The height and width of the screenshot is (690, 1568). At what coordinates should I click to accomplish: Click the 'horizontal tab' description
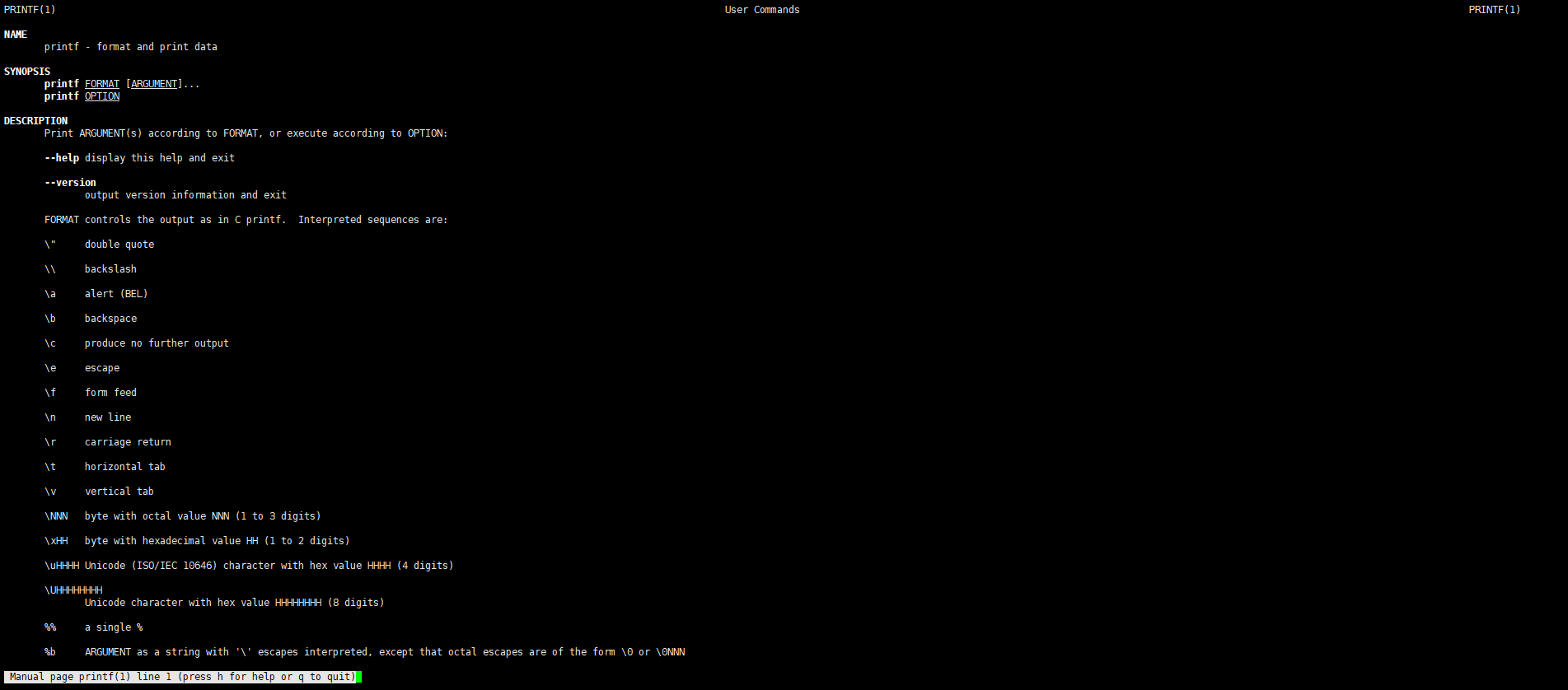pyautogui.click(x=125, y=467)
